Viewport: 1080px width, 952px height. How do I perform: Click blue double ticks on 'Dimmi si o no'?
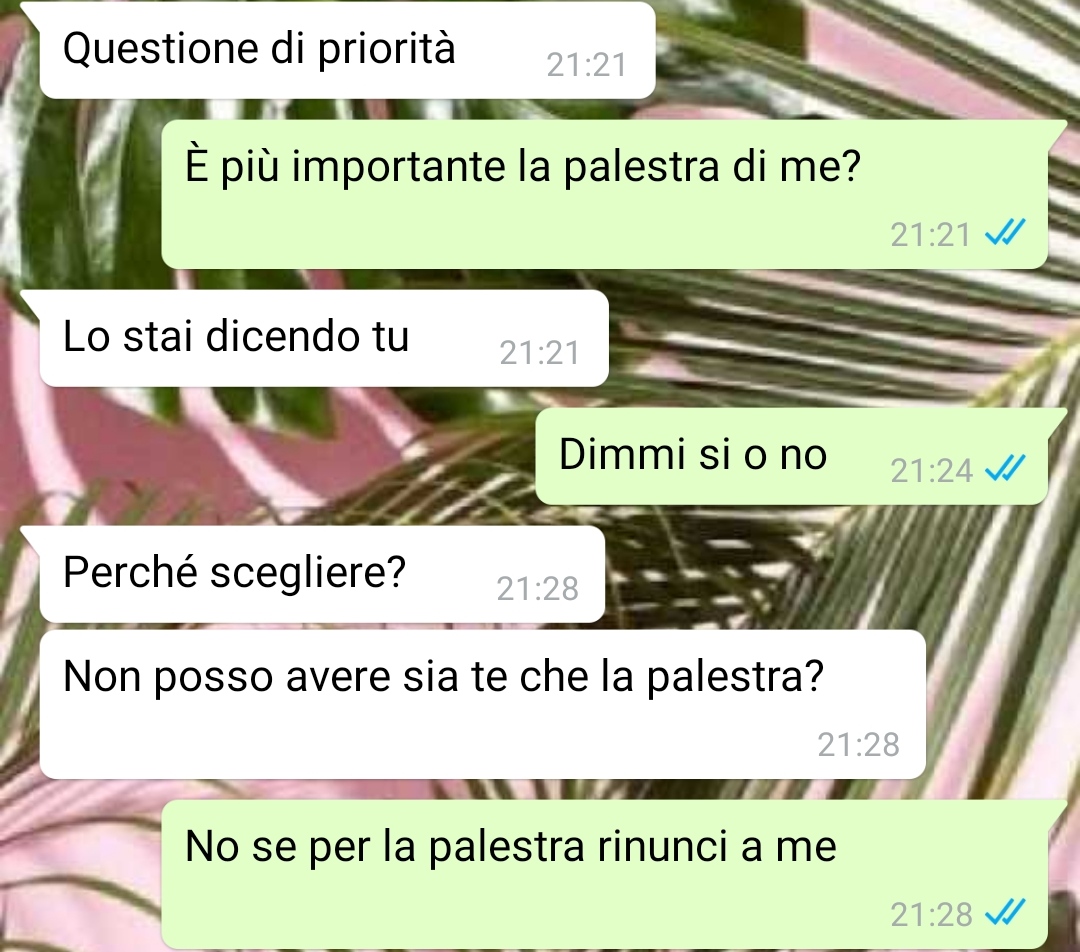(x=1005, y=469)
